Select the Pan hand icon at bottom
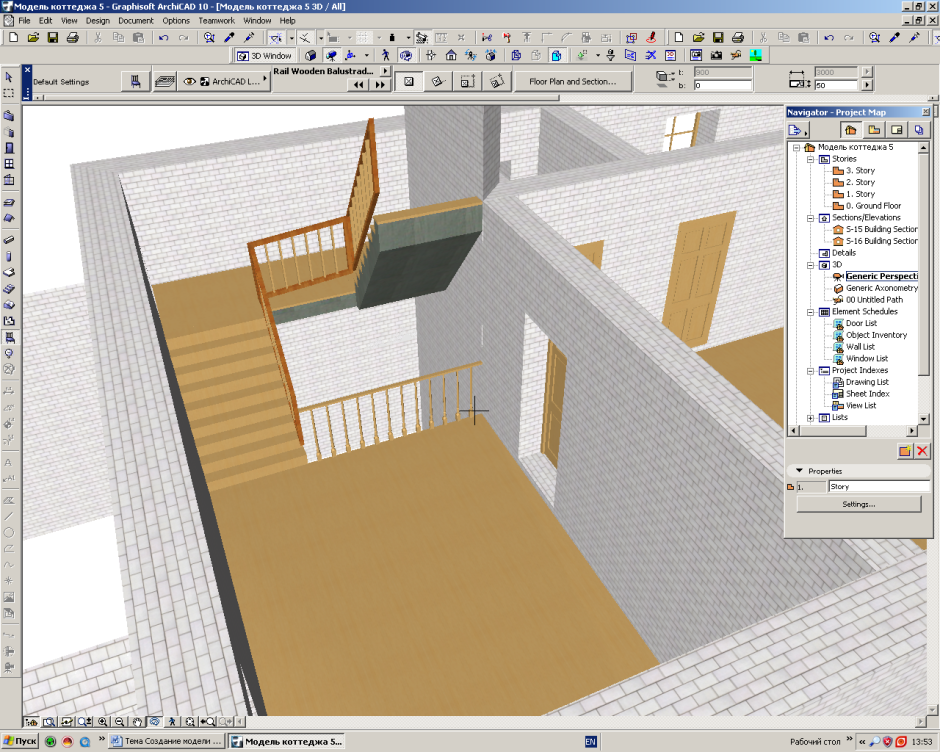The image size is (940, 752). [x=137, y=722]
